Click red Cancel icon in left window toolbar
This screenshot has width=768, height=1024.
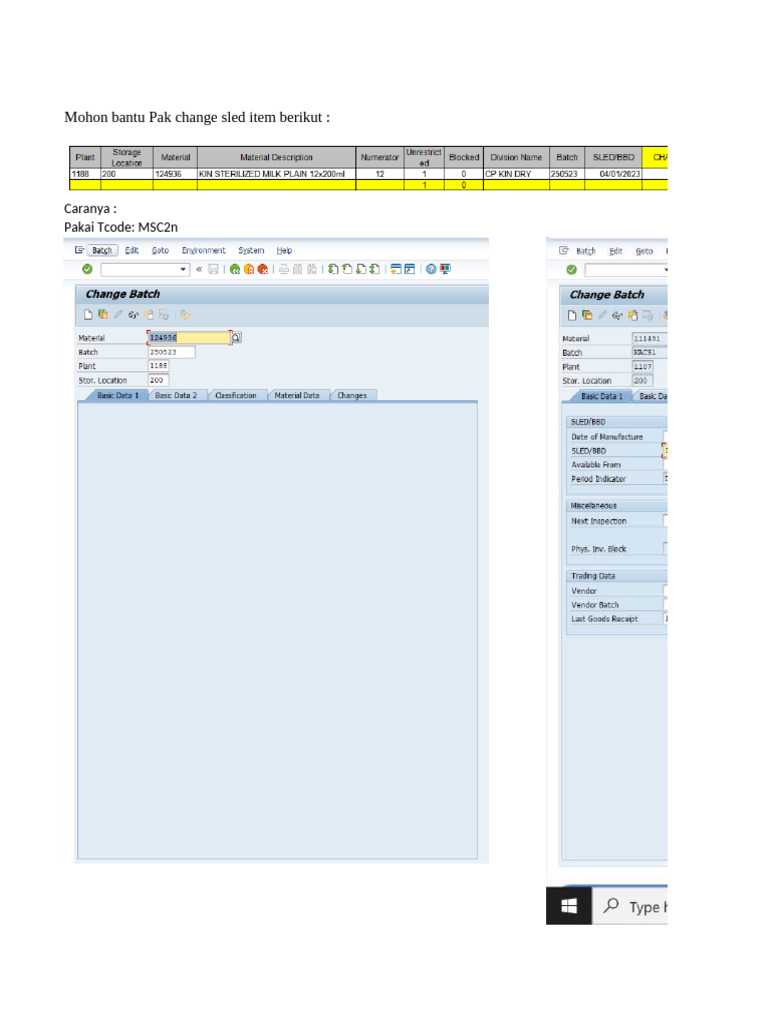point(263,269)
